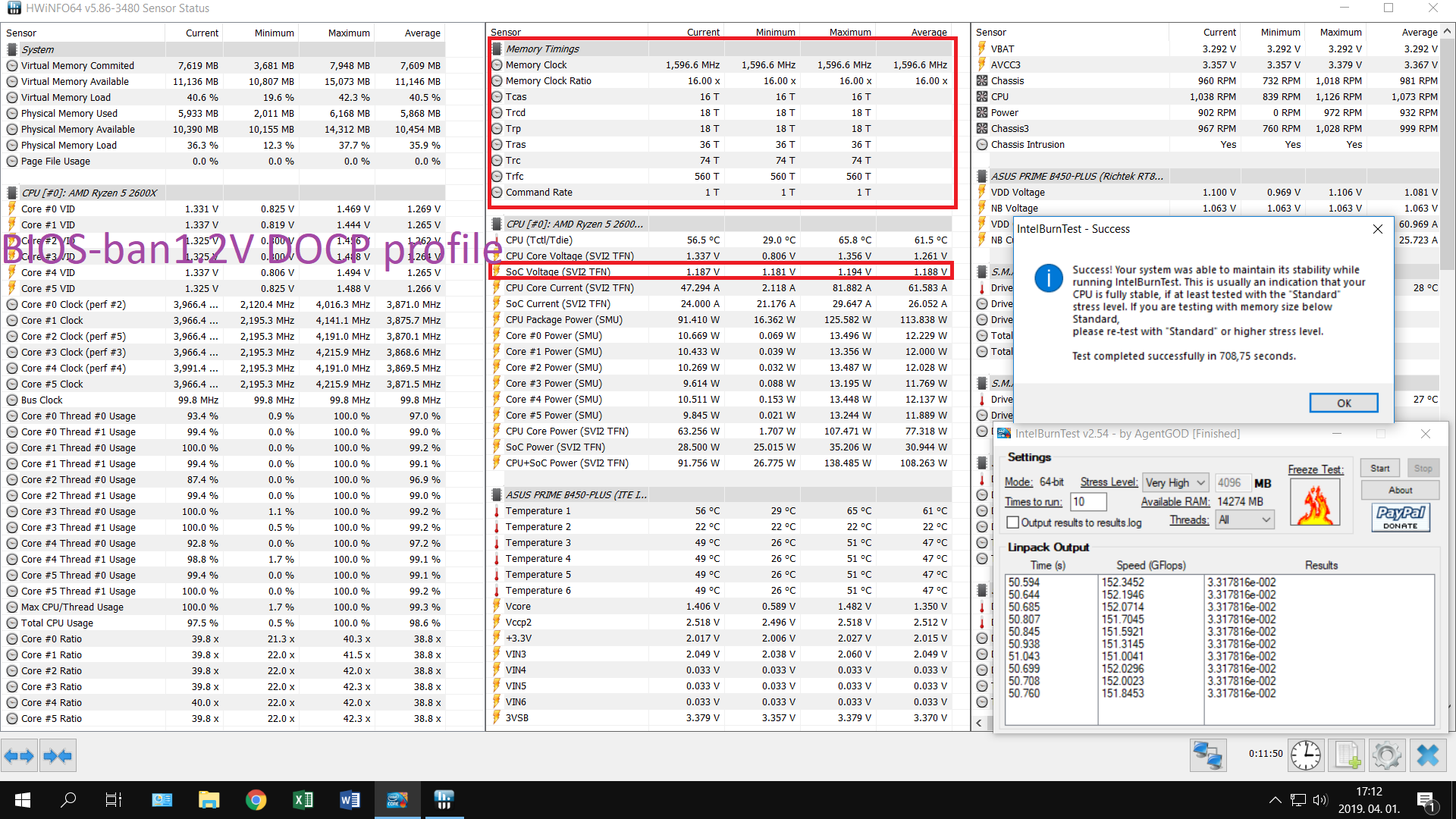Viewport: 1456px width, 819px height.
Task: Select the Page File Usage row
Action: pyautogui.click(x=224, y=162)
